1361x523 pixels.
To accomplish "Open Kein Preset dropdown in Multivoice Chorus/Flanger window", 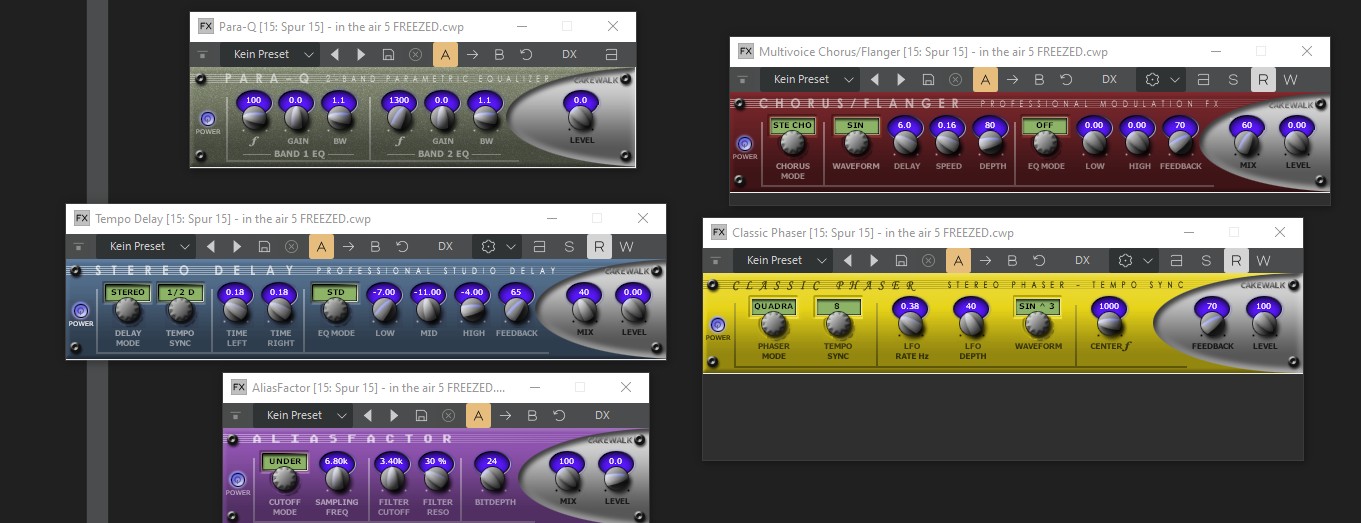I will [x=810, y=80].
